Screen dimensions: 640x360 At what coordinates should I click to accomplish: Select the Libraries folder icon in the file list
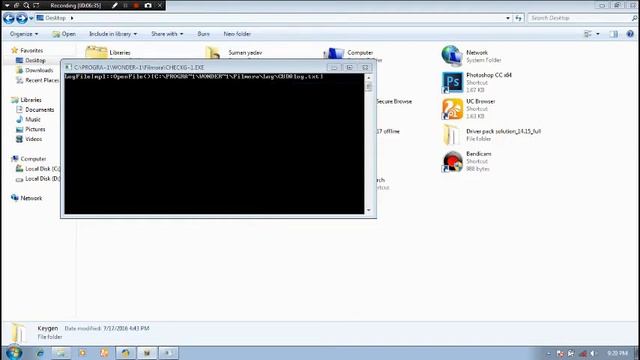click(97, 53)
